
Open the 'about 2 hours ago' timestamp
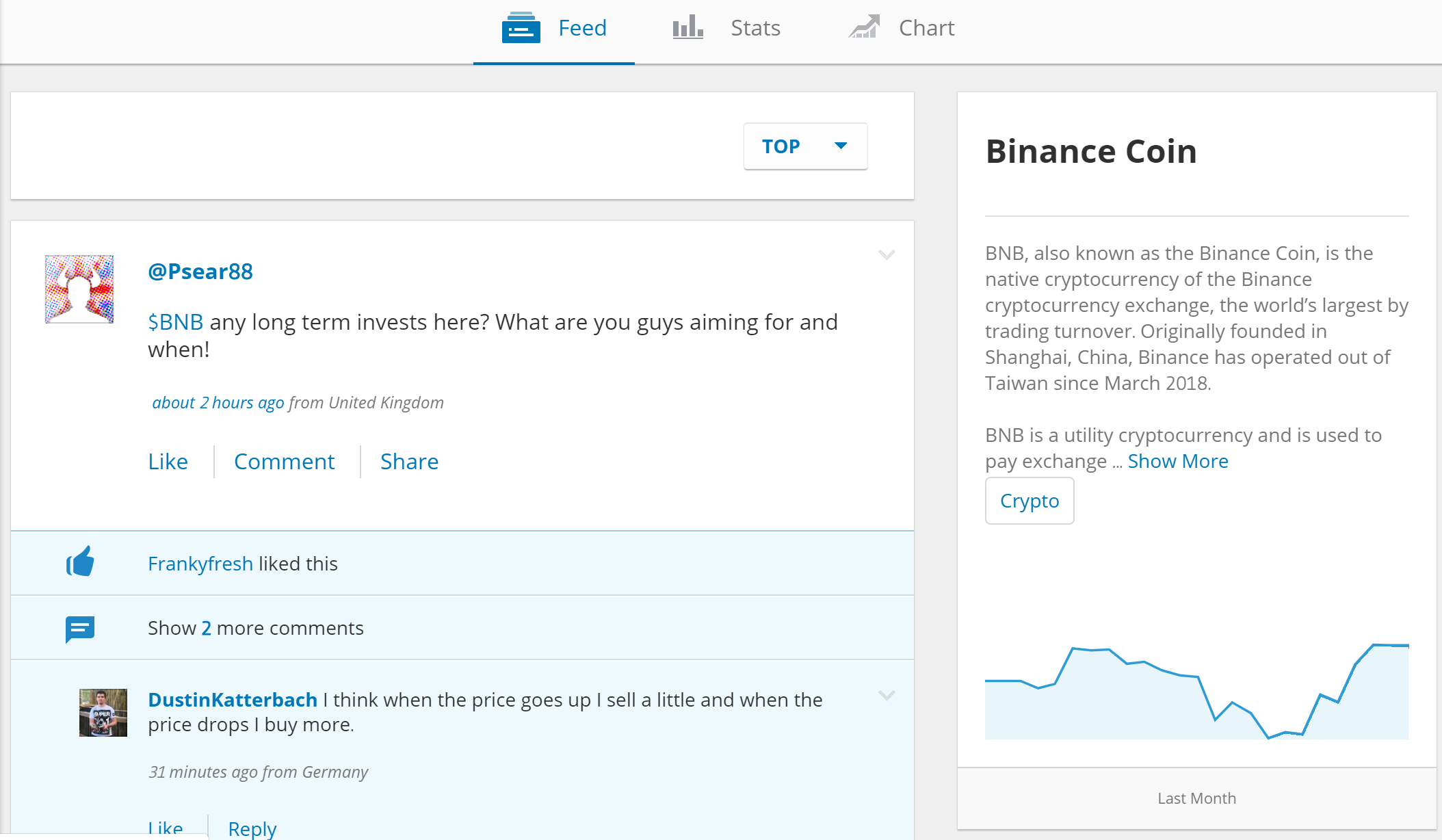point(218,403)
